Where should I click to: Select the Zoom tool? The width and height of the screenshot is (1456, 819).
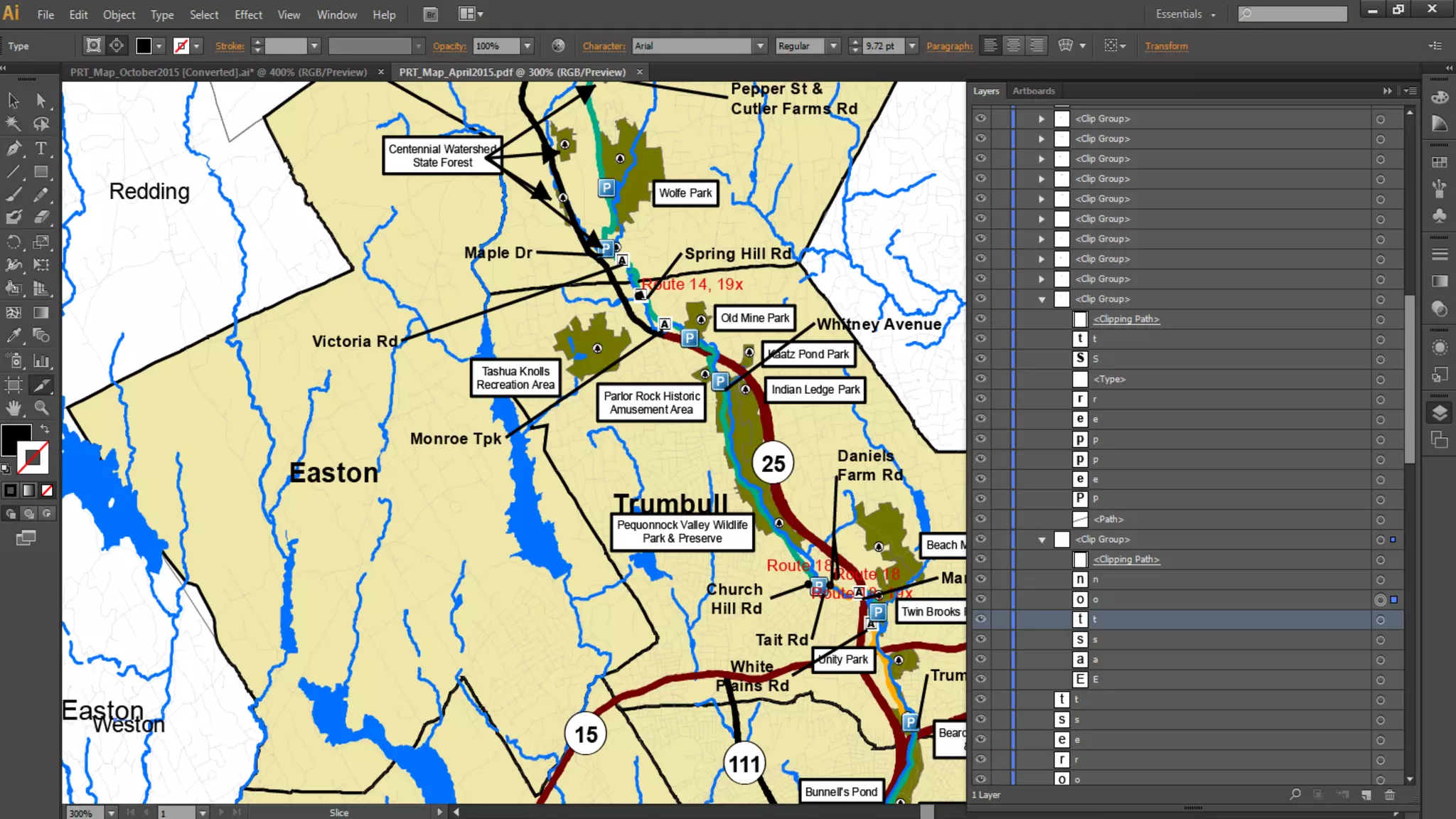click(x=41, y=408)
